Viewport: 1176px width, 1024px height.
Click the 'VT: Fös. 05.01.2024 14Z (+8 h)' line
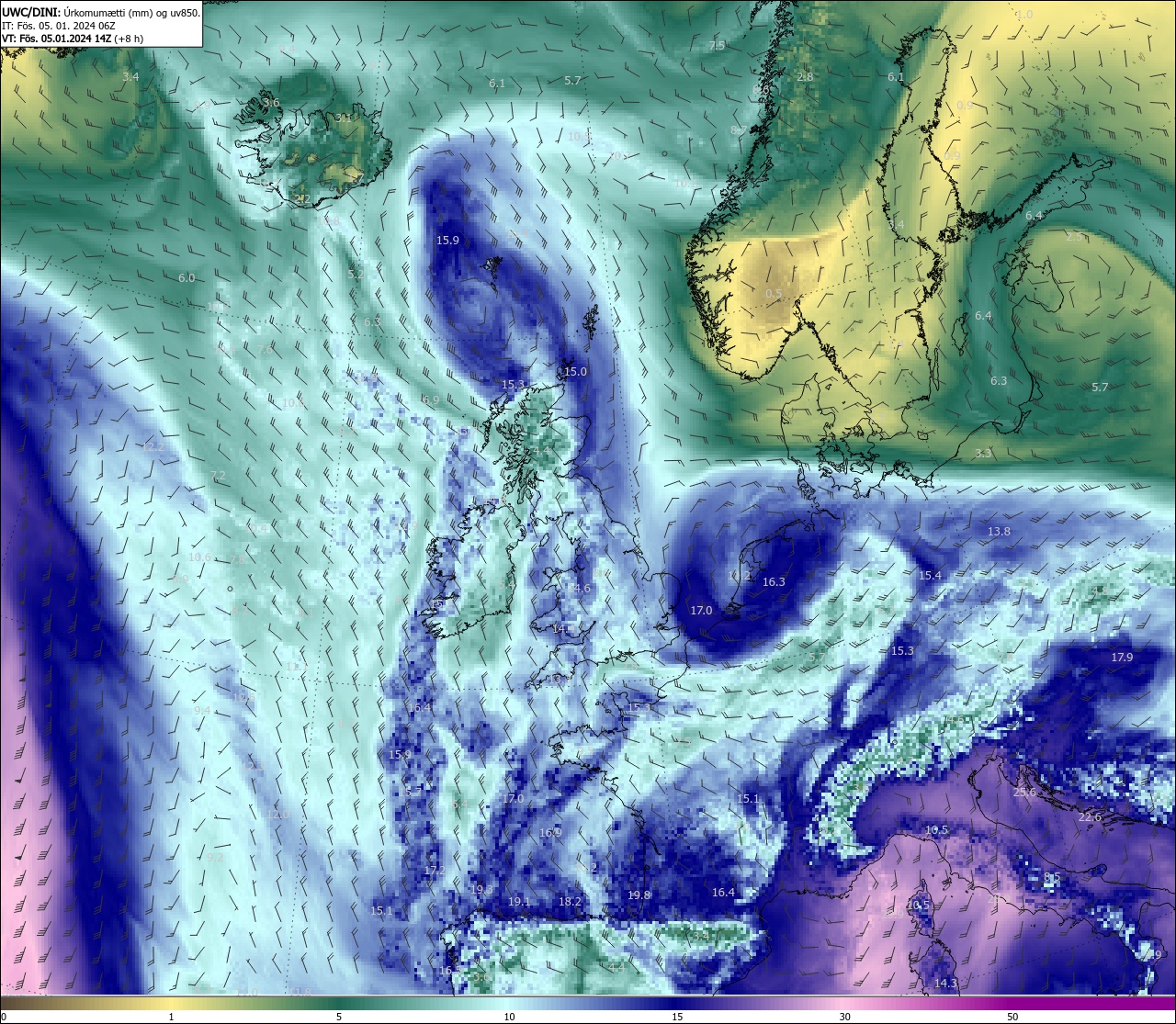pyautogui.click(x=73, y=39)
